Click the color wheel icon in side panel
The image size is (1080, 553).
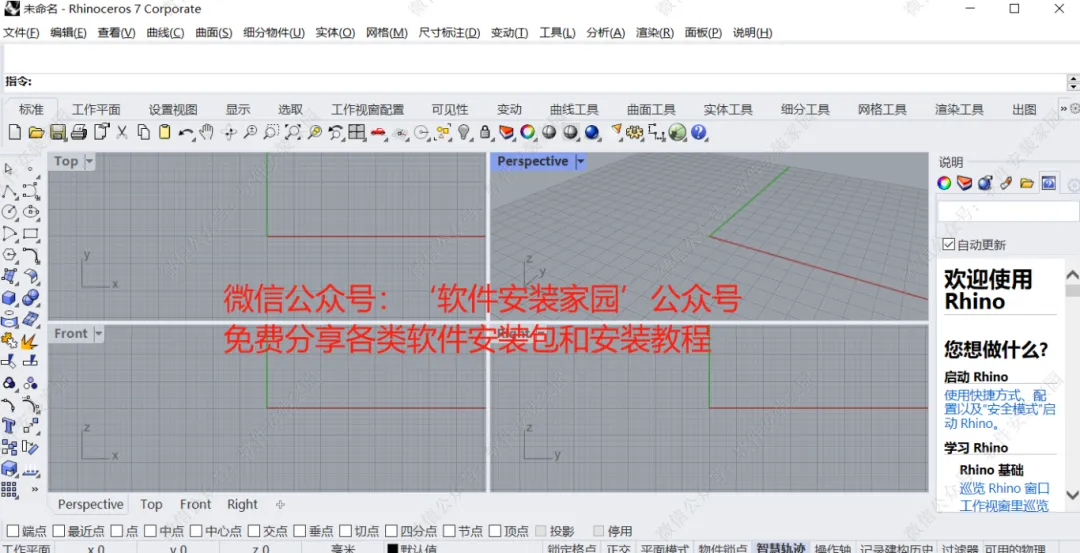click(x=944, y=183)
